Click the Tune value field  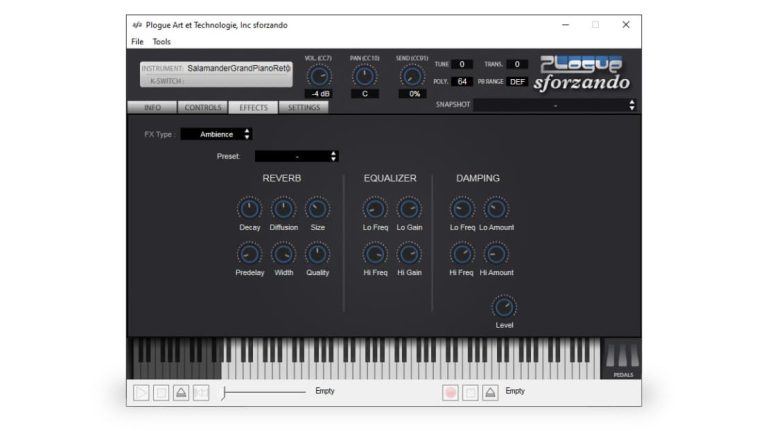pos(462,64)
